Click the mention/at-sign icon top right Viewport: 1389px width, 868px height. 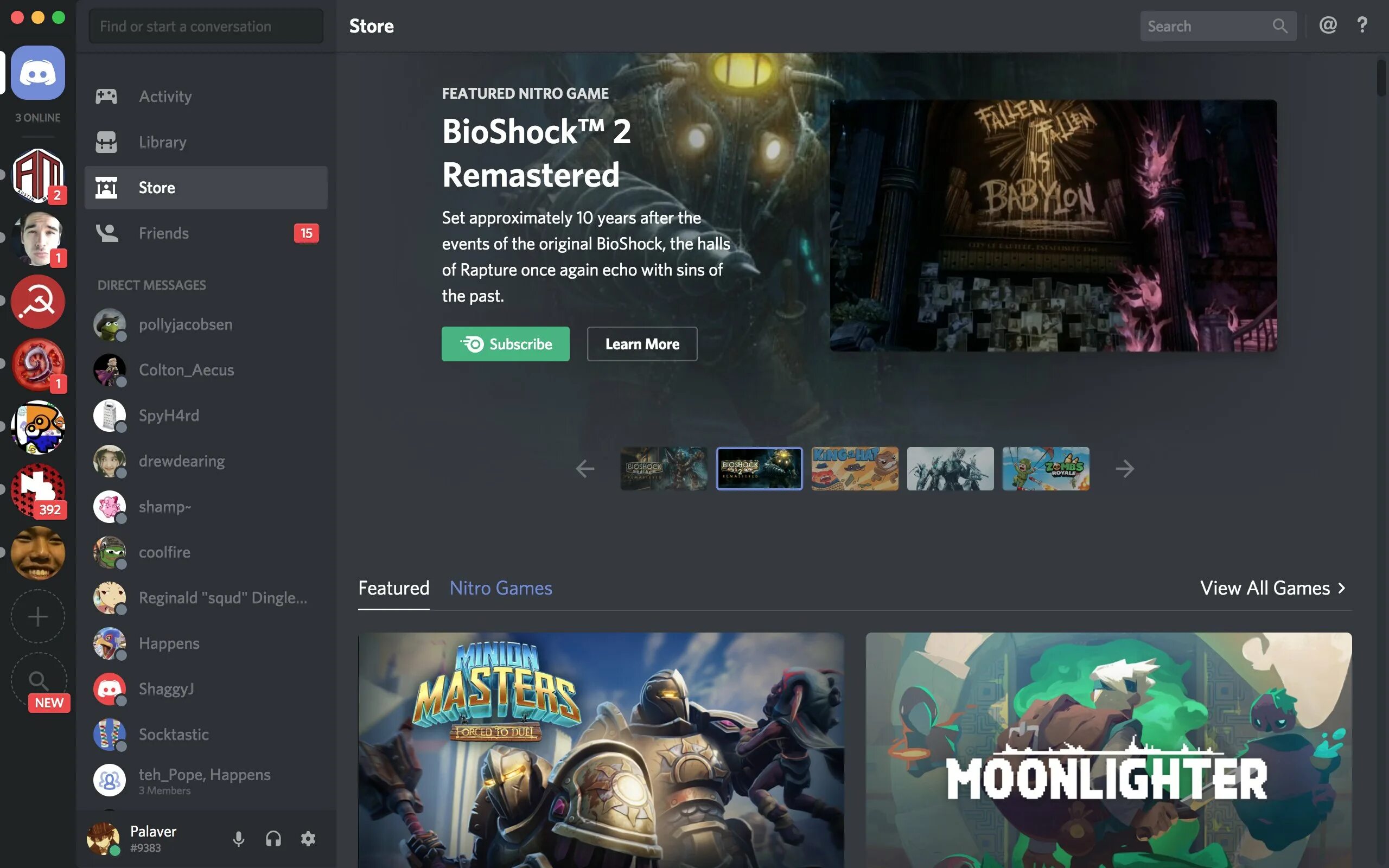[x=1328, y=25]
